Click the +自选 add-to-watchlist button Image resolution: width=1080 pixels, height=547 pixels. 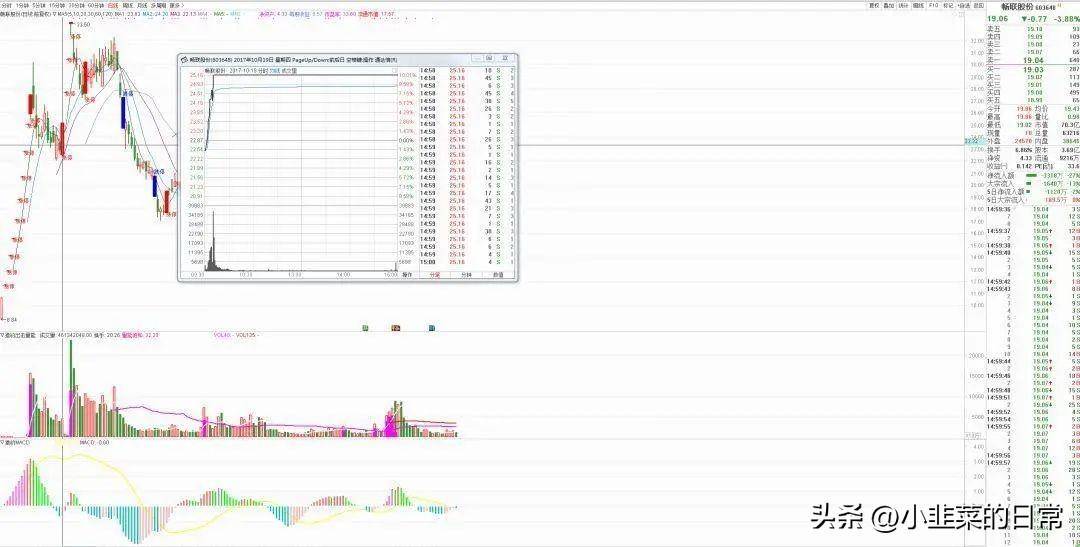pos(962,6)
